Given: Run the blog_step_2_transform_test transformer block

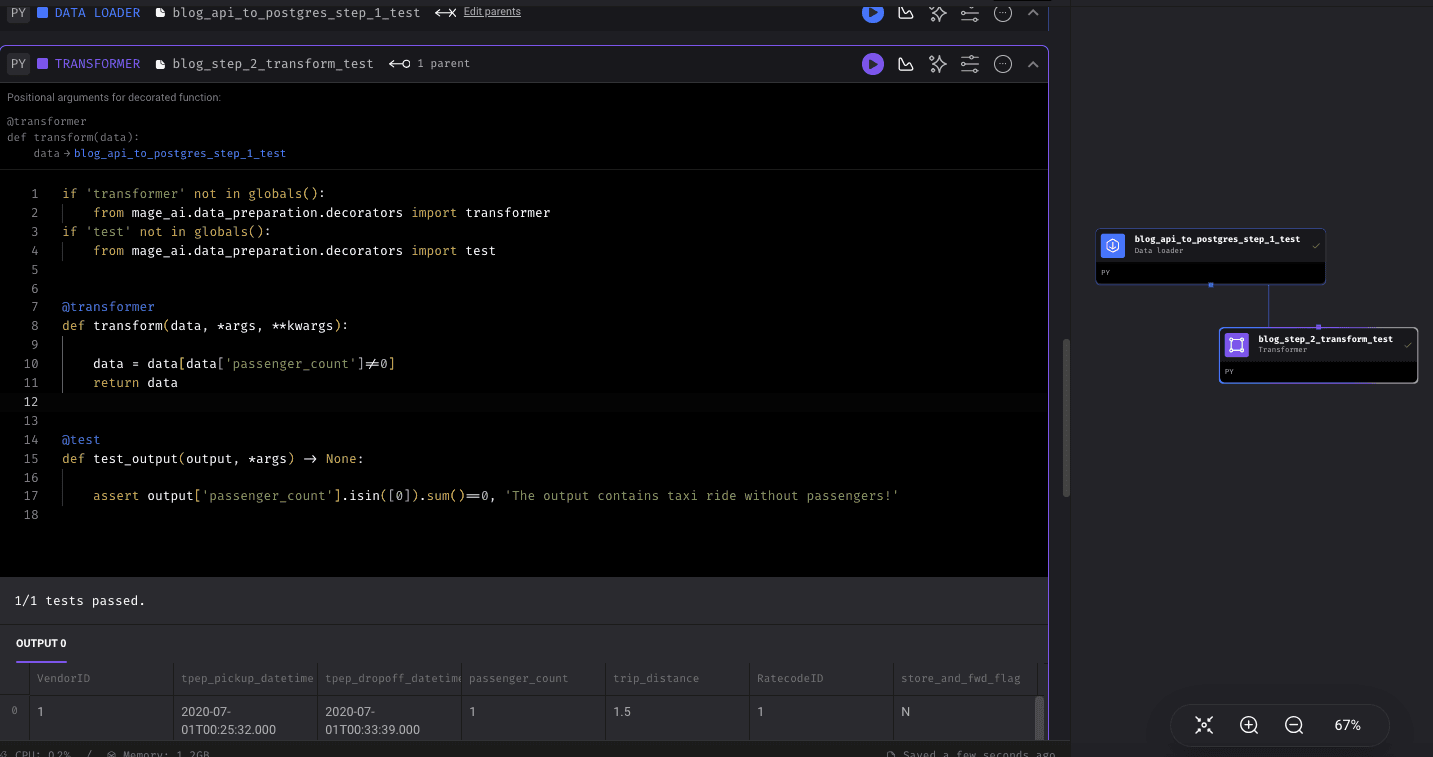Looking at the screenshot, I should 873,64.
